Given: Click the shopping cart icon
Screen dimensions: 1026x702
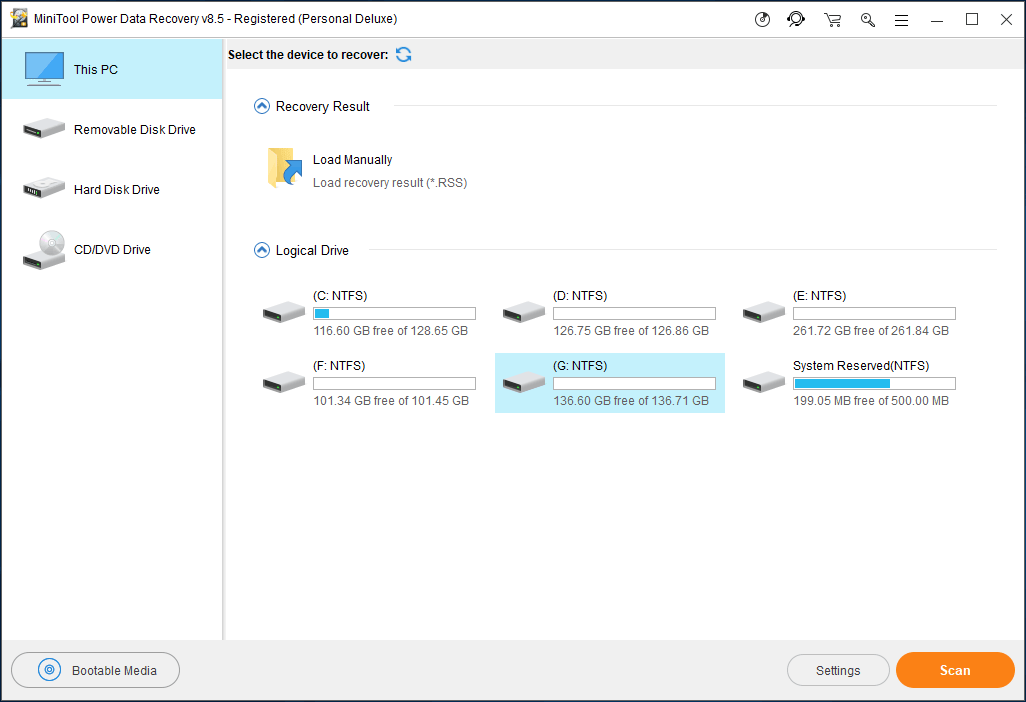Looking at the screenshot, I should click(832, 19).
